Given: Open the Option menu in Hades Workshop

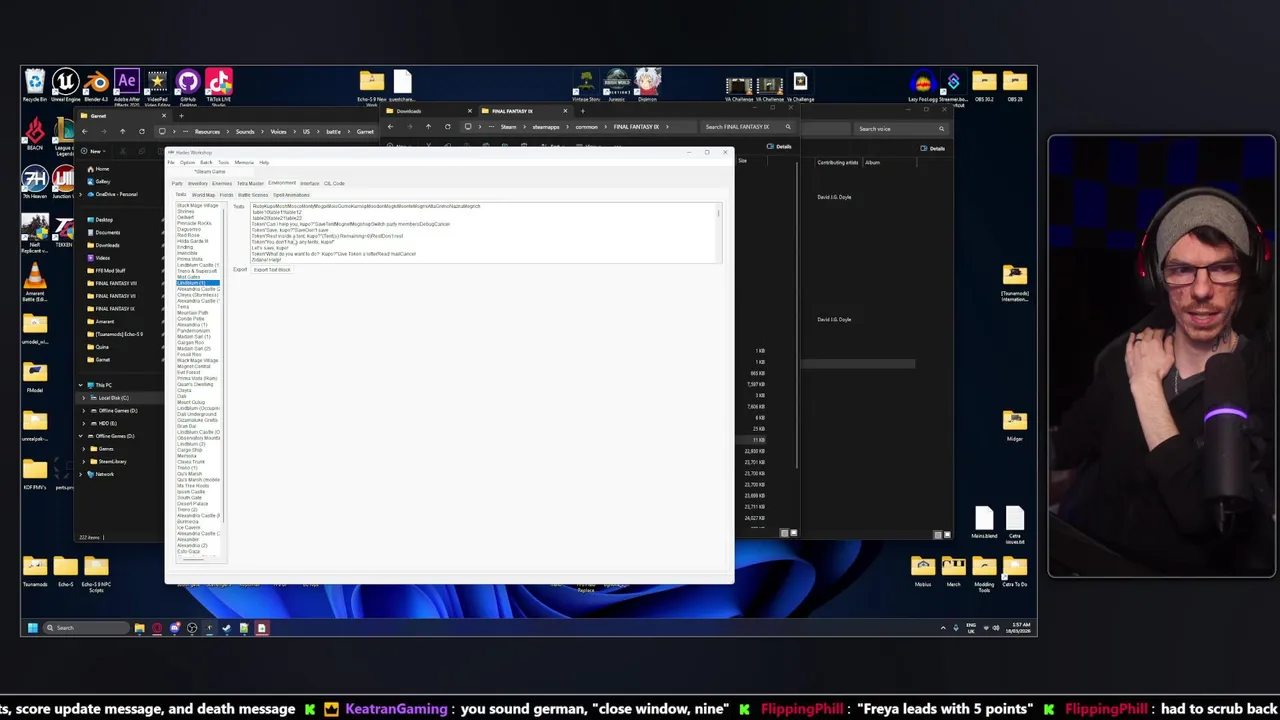Looking at the screenshot, I should pos(187,162).
